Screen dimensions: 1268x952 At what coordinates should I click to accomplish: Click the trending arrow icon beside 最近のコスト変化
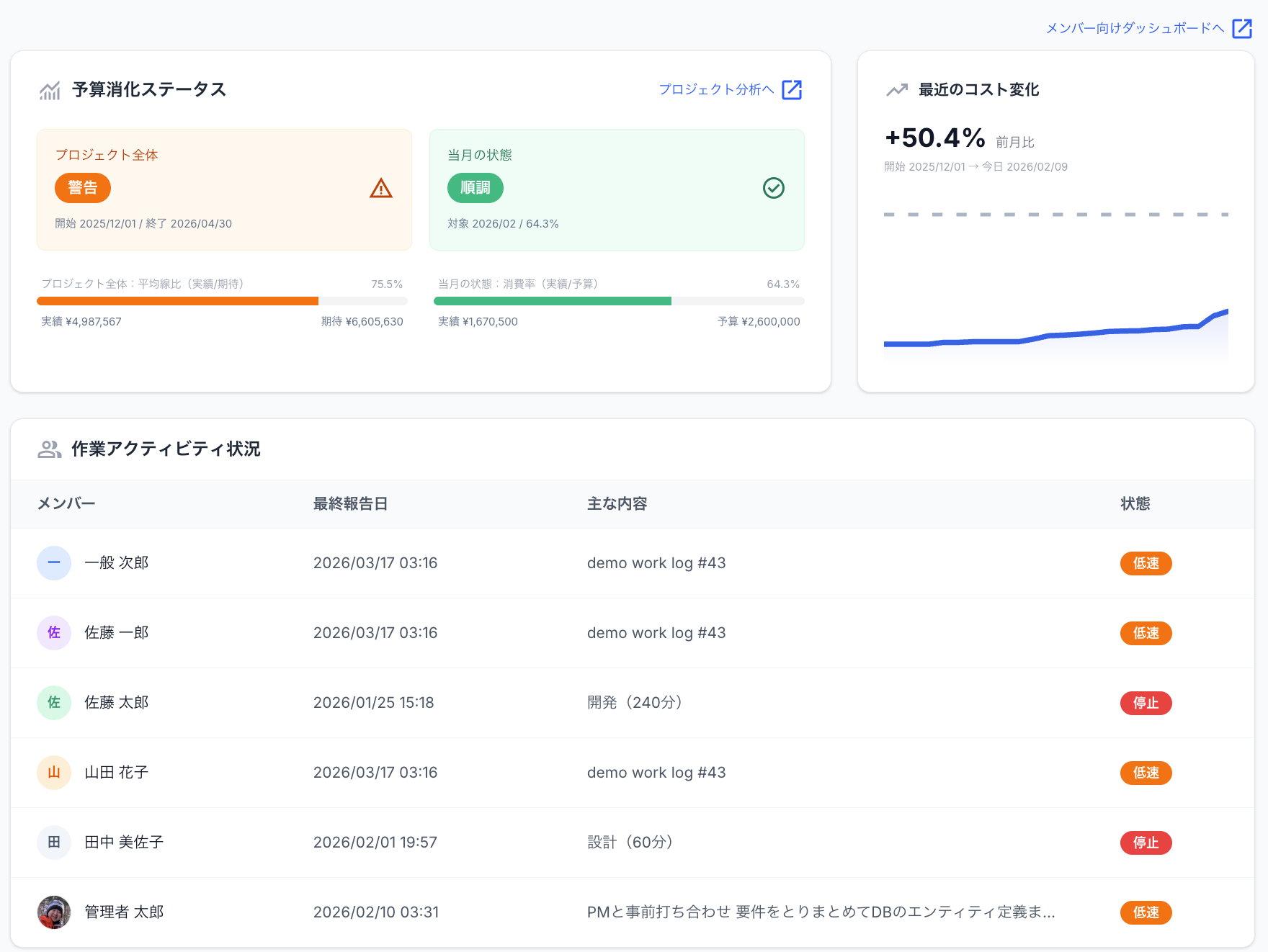[x=896, y=89]
